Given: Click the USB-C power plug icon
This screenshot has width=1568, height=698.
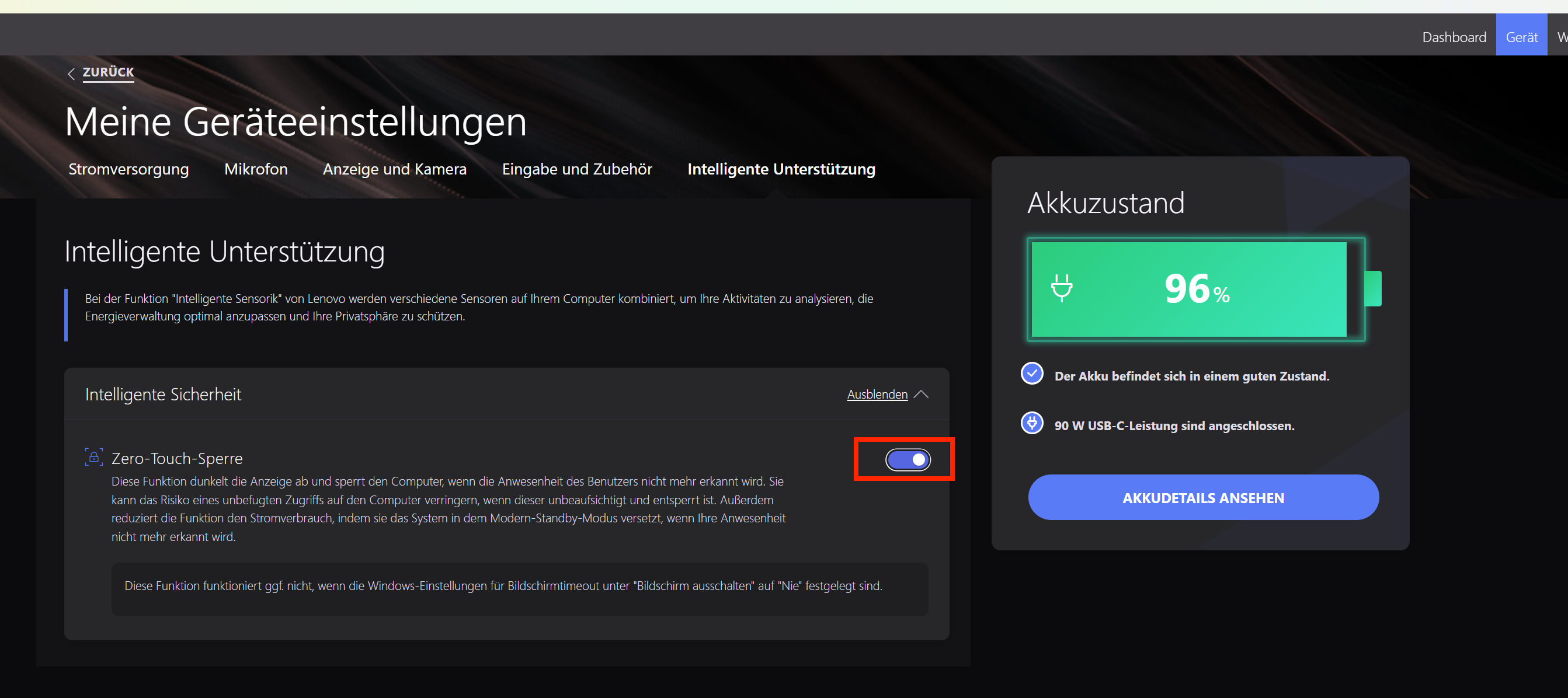Looking at the screenshot, I should pos(1032,423).
